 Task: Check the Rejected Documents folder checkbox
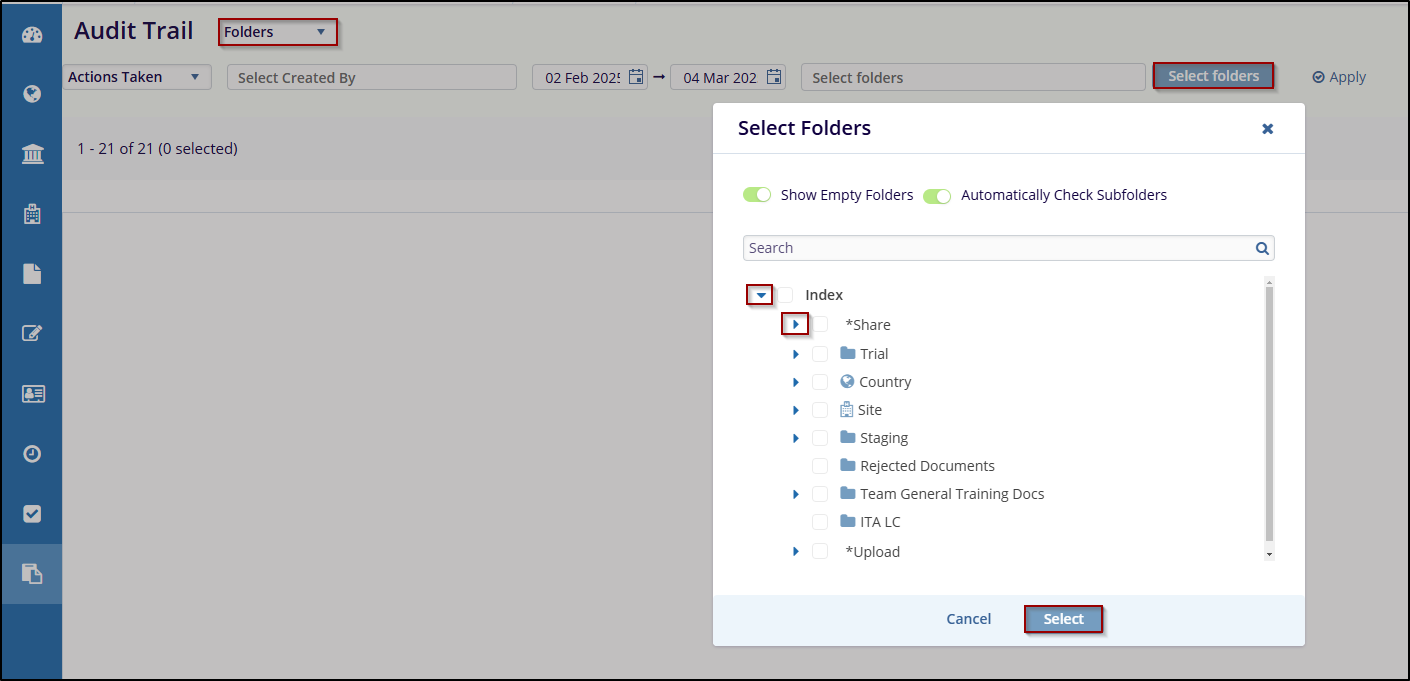(820, 466)
